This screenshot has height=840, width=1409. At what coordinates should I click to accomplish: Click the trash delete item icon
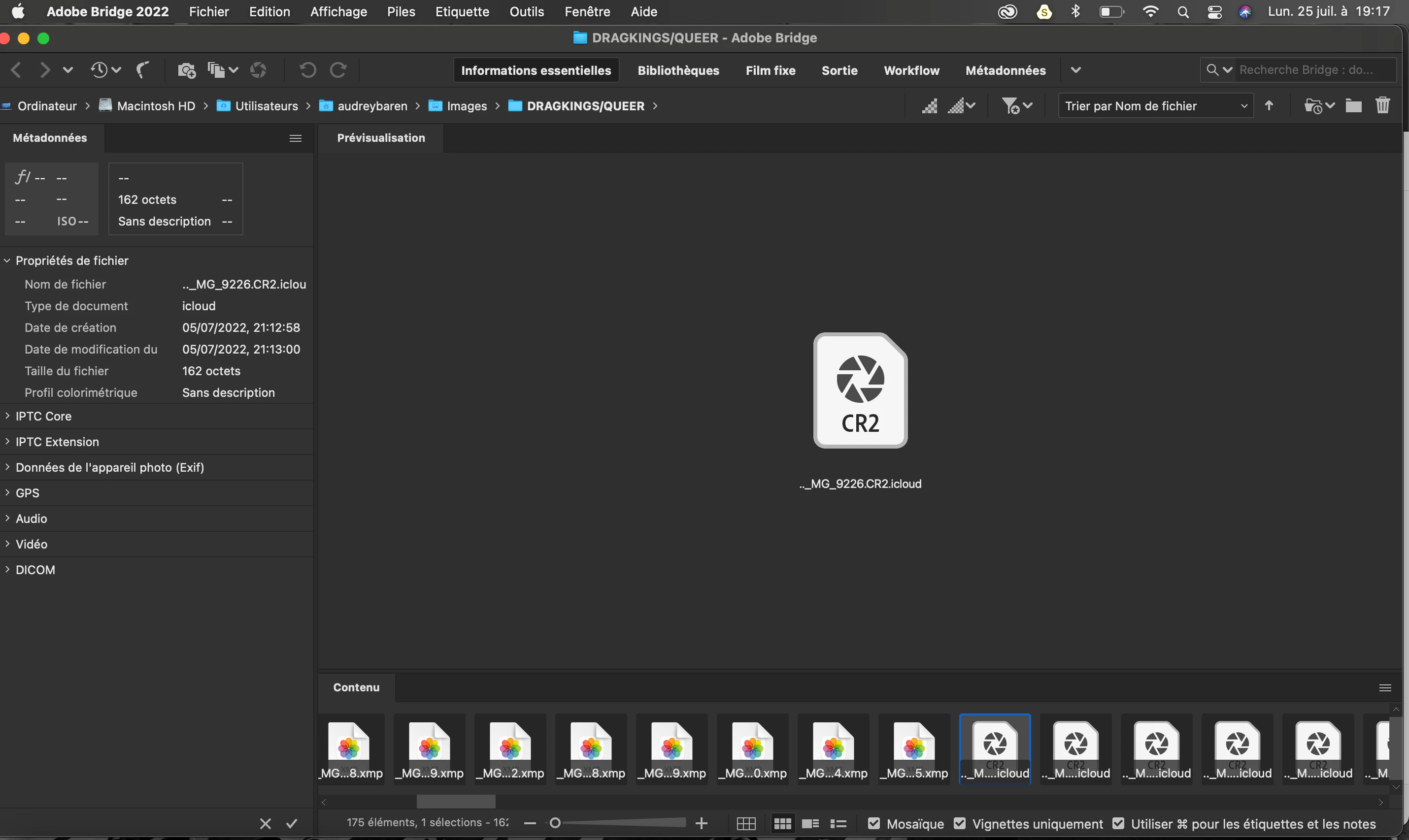tap(1382, 106)
